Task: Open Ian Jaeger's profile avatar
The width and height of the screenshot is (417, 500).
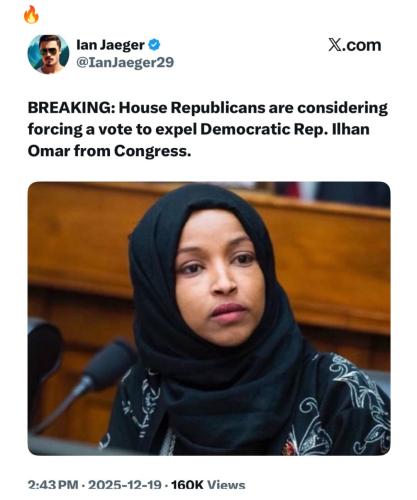Action: [48, 54]
